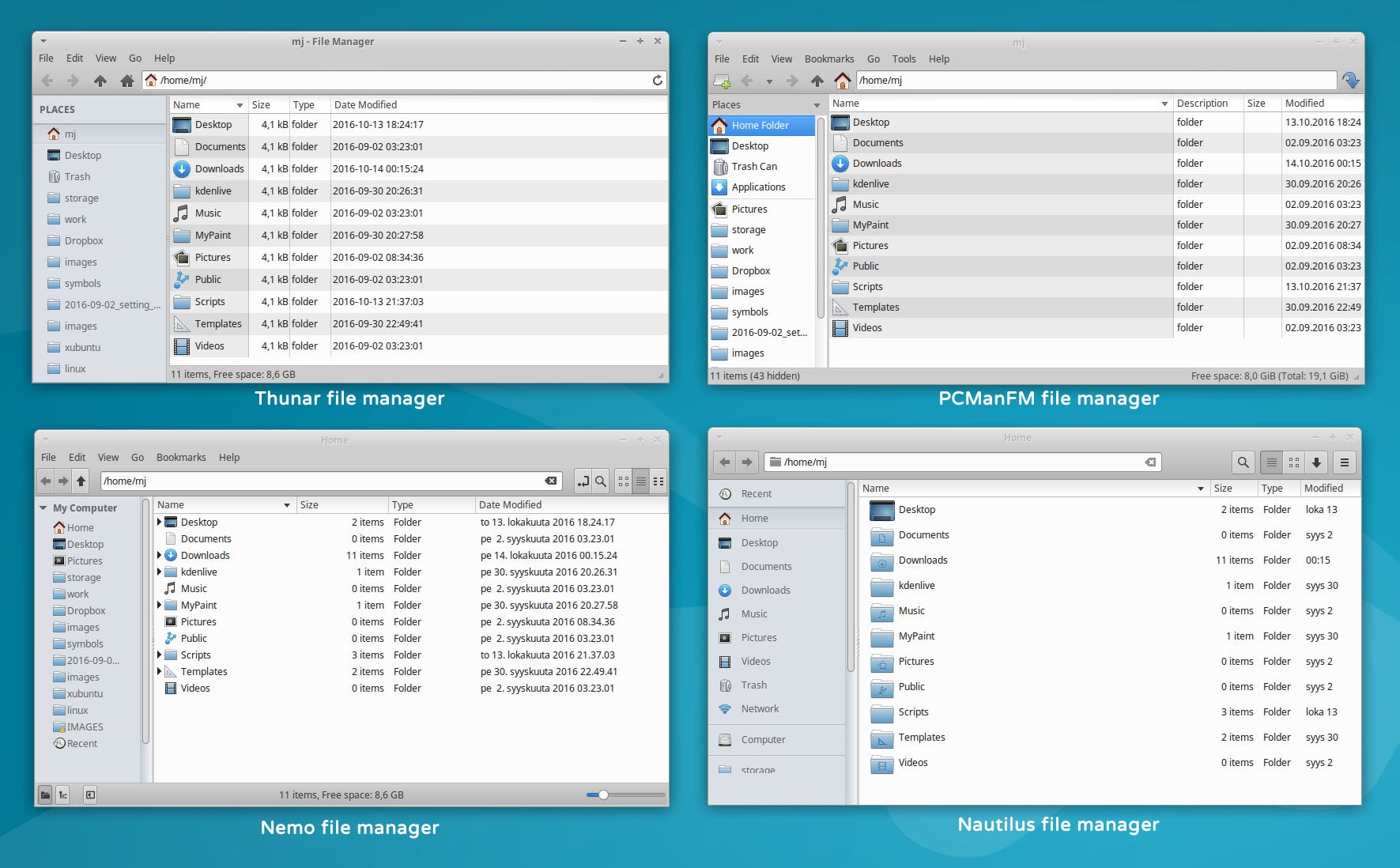Adjust the Nemo zoom slider
Viewport: 1400px width, 868px height.
[603, 794]
